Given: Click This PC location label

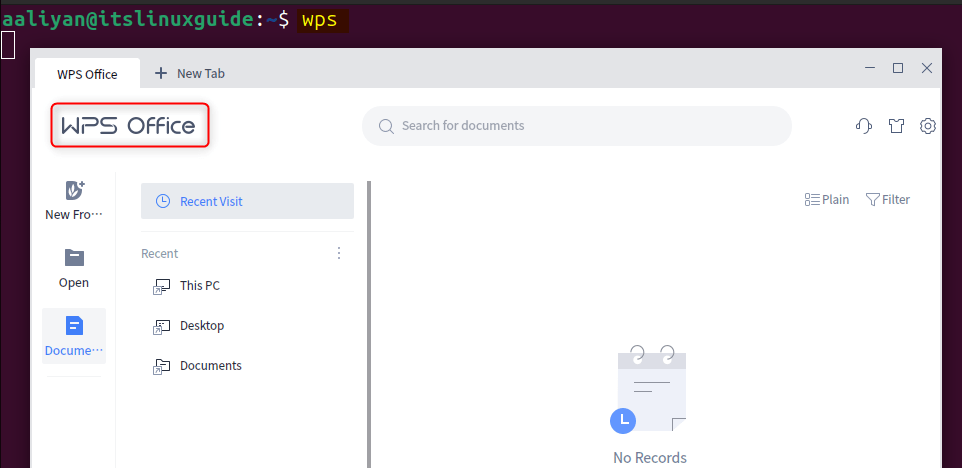Looking at the screenshot, I should pos(200,285).
